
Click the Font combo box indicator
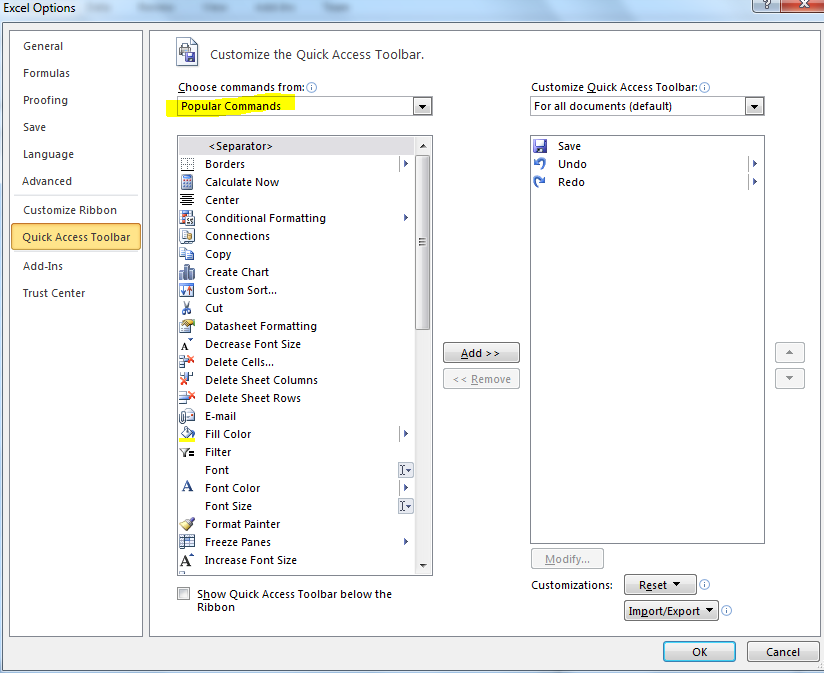tap(406, 470)
